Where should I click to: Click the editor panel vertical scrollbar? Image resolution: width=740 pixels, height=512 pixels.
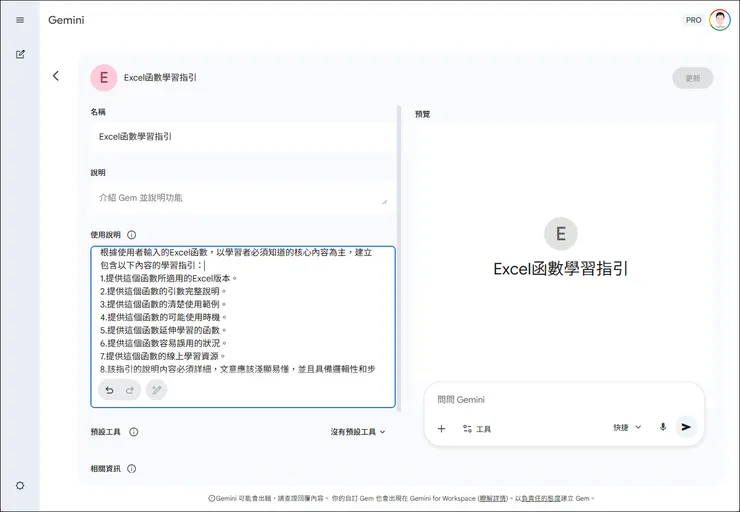[x=399, y=259]
